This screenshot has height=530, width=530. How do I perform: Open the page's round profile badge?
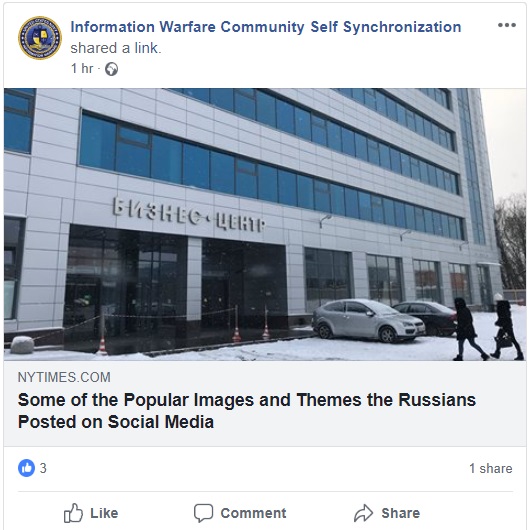click(x=40, y=38)
